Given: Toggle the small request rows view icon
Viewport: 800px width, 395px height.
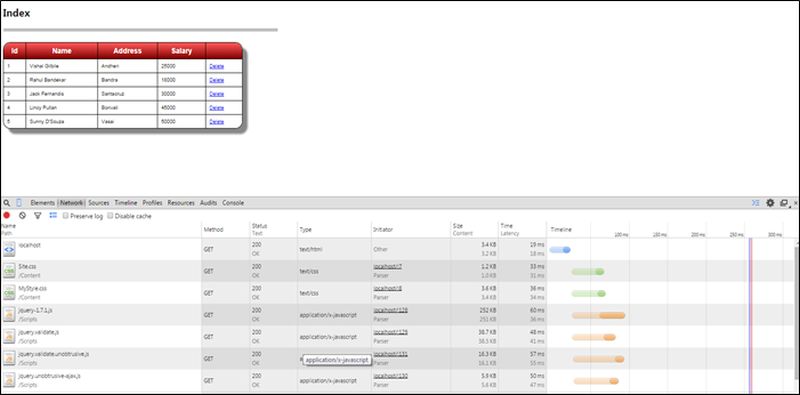Looking at the screenshot, I should (53, 216).
